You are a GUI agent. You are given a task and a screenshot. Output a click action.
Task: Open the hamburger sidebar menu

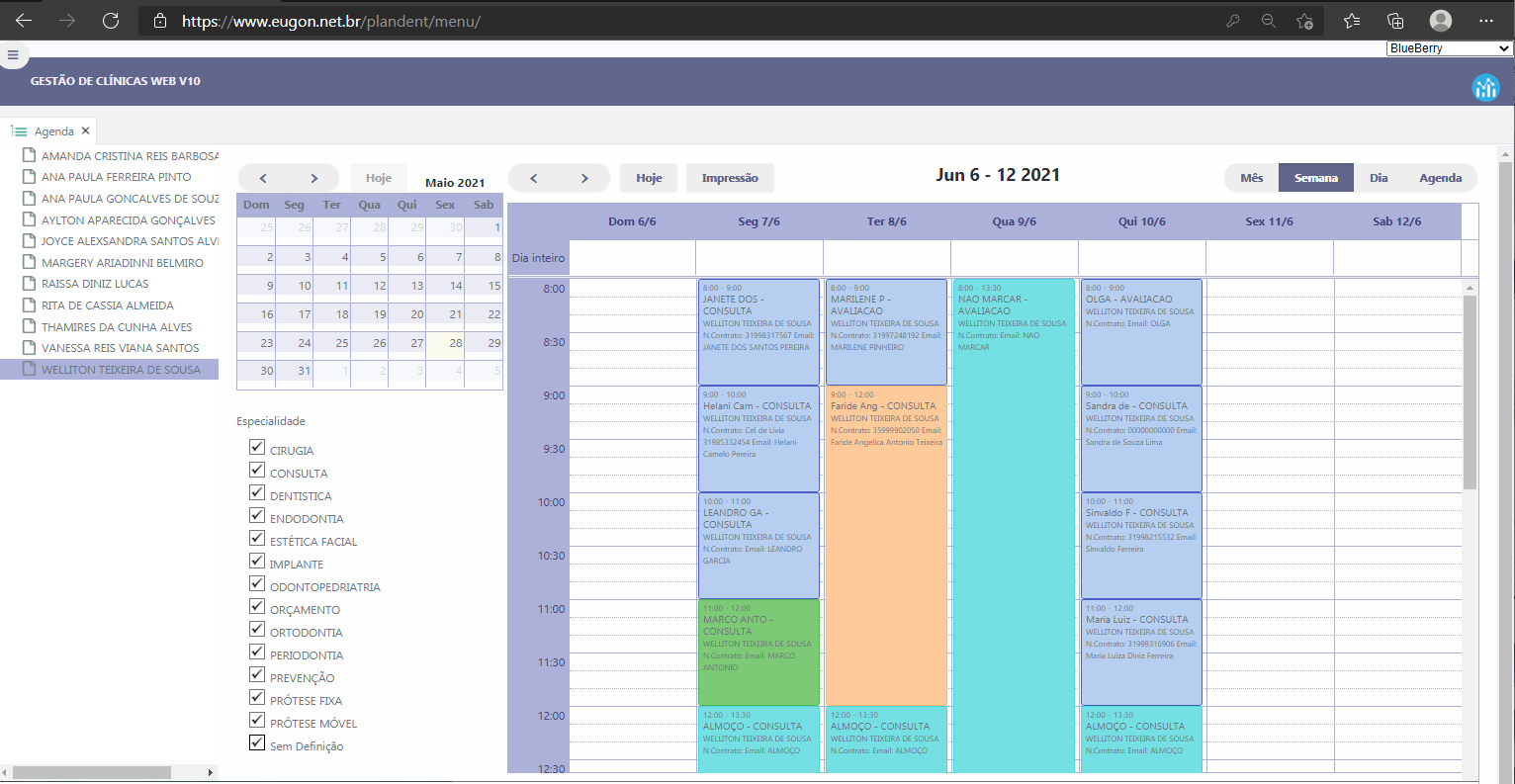point(13,55)
